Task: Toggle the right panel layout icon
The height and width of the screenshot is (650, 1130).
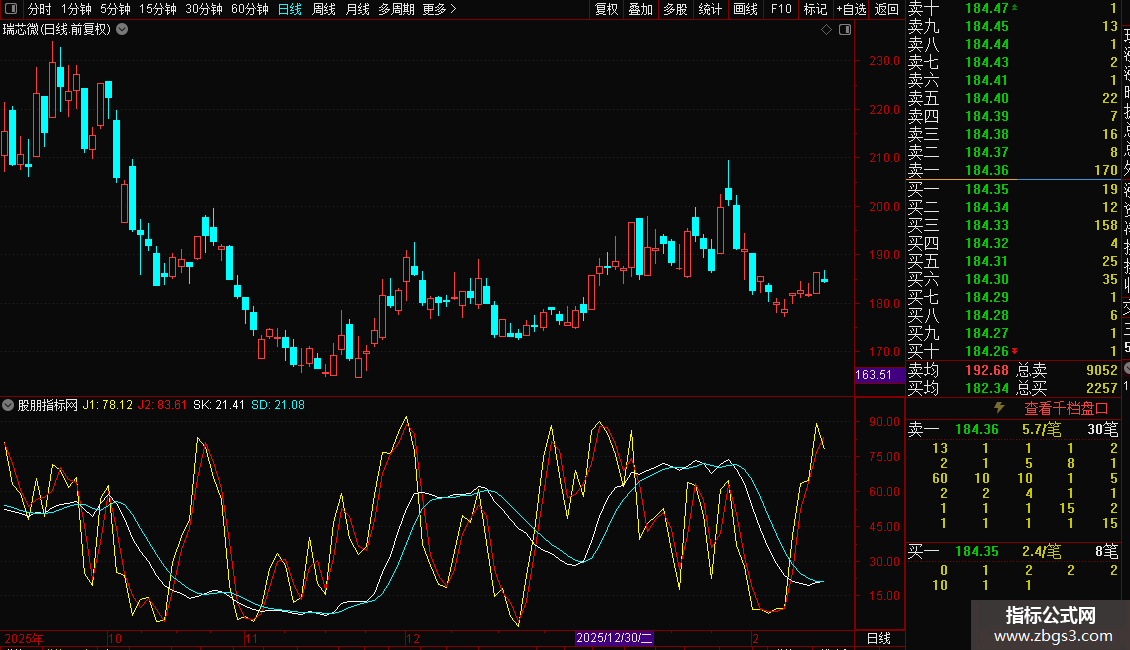Action: pyautogui.click(x=845, y=30)
